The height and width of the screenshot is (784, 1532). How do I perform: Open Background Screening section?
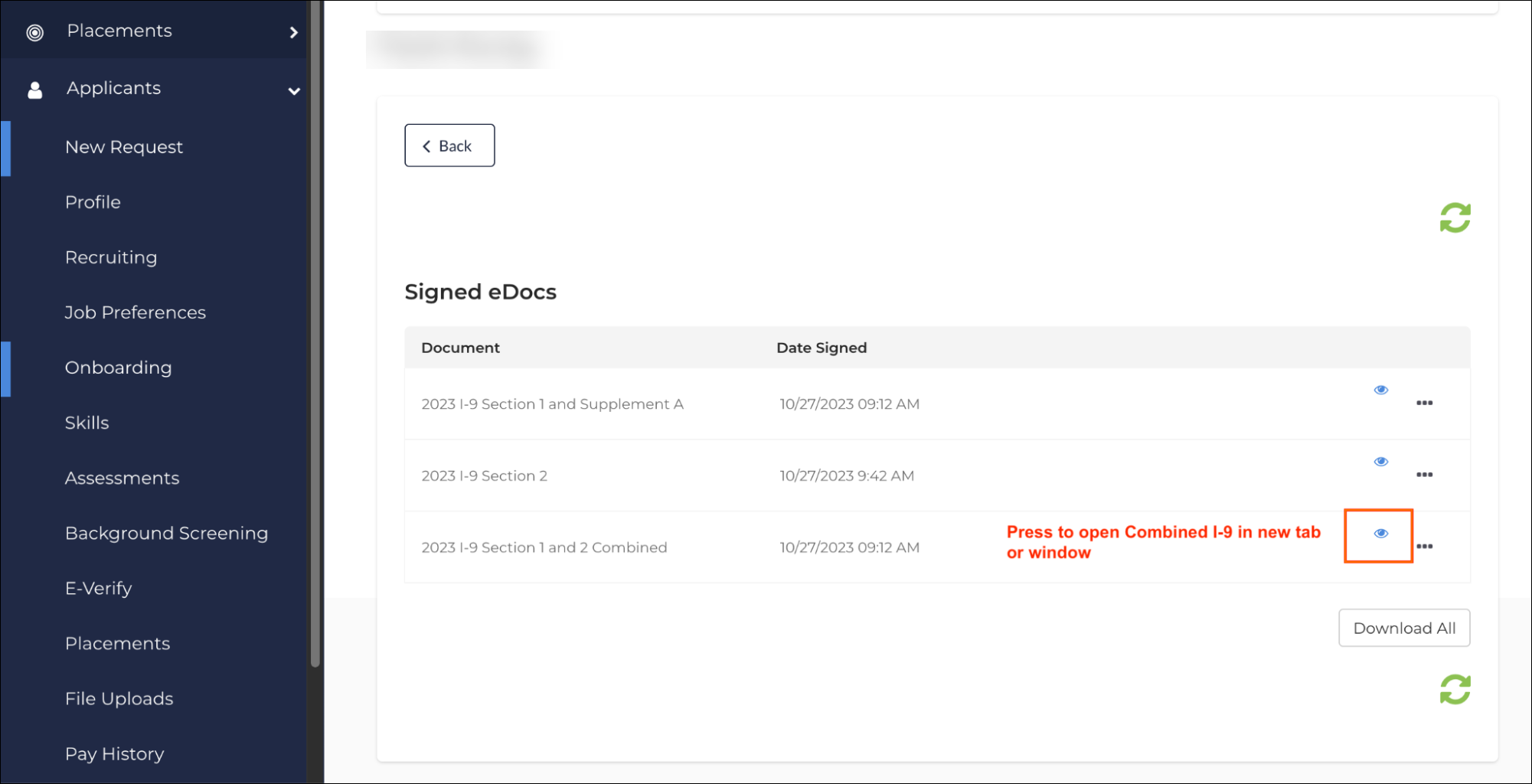pyautogui.click(x=166, y=533)
